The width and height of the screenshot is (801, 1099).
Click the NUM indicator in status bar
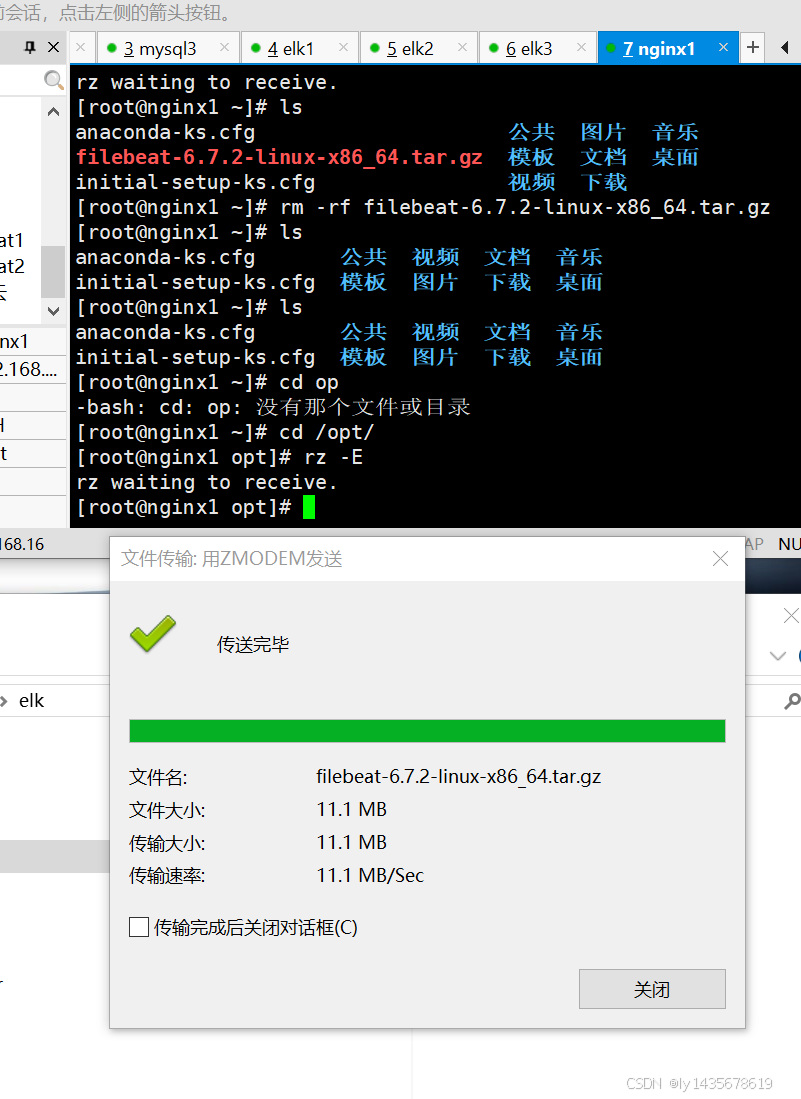pos(789,544)
